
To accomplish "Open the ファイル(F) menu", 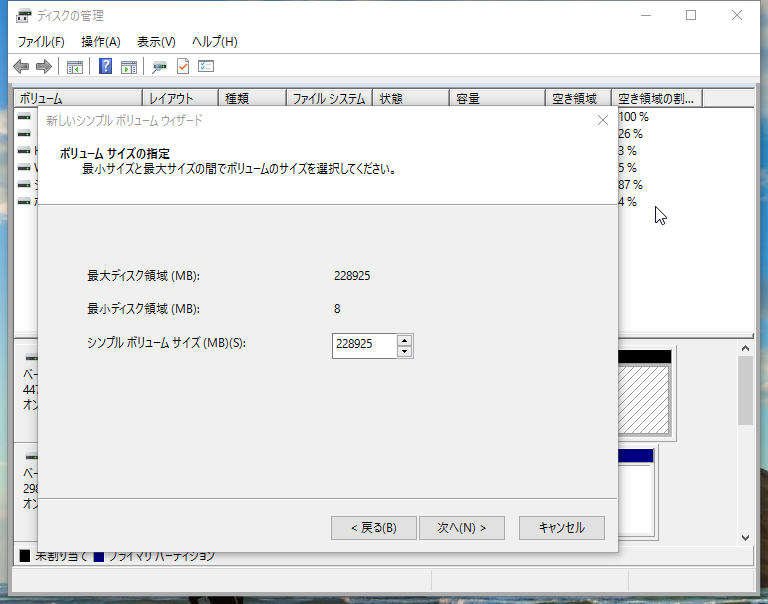I will pyautogui.click(x=41, y=42).
